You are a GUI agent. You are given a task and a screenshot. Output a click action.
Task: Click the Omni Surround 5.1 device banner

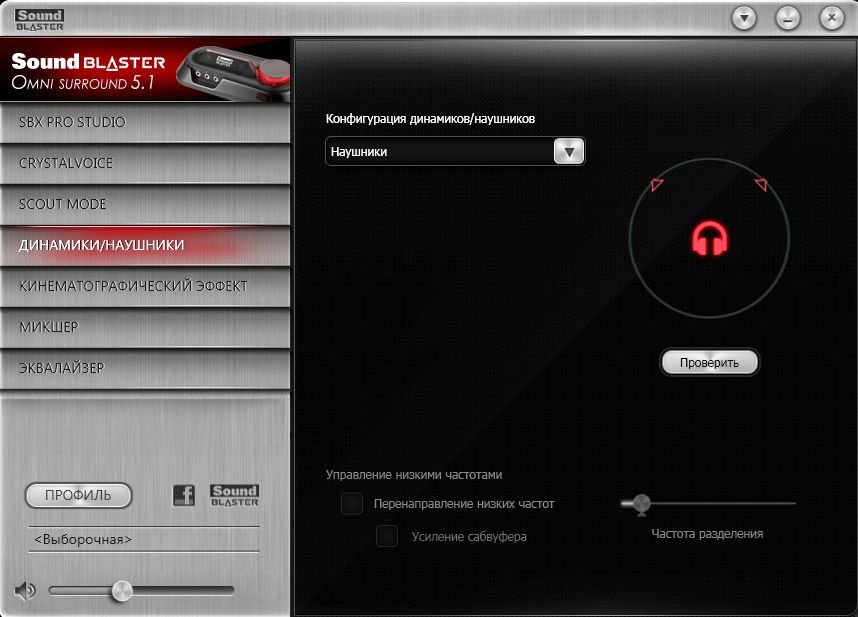(145, 69)
